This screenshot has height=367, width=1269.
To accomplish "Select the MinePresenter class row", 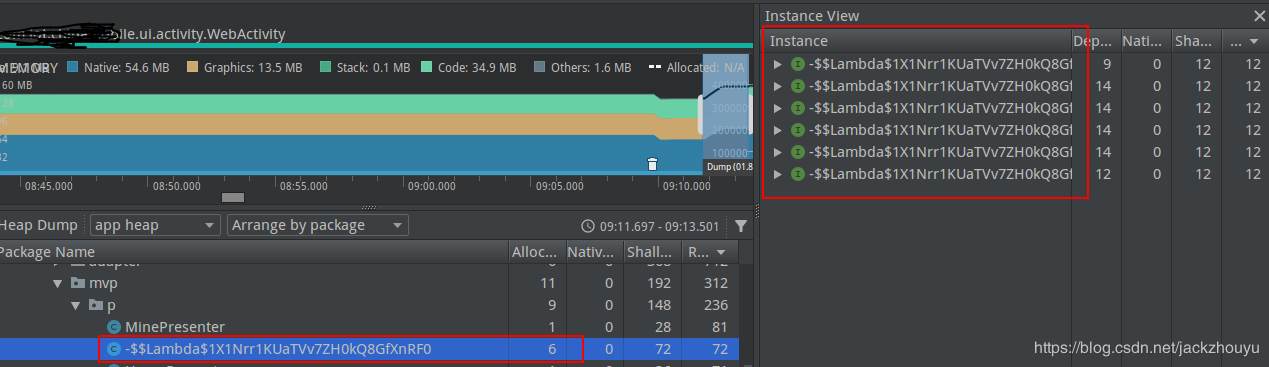I will (370, 327).
